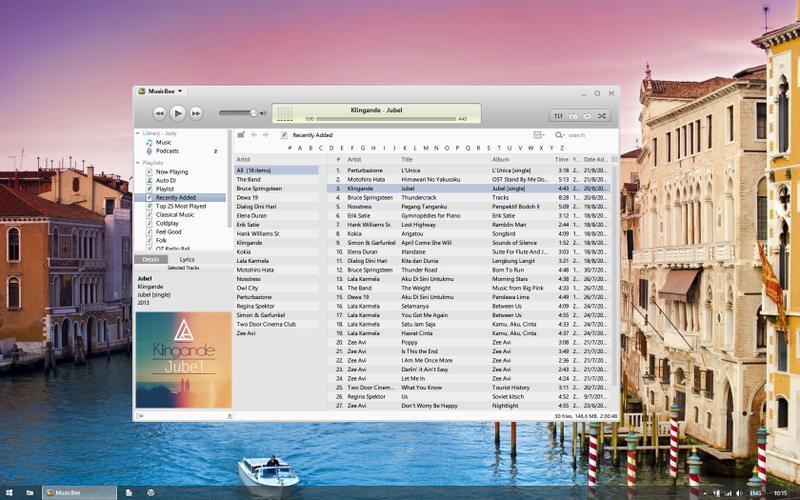Switch to the Lyrics tab
The width and height of the screenshot is (800, 500).
(187, 259)
